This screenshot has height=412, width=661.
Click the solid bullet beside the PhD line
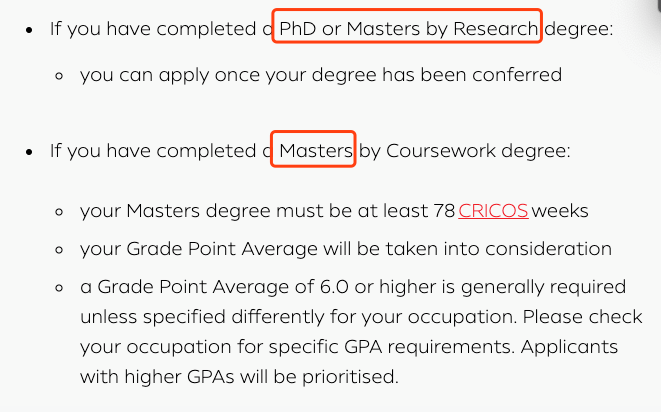[x=31, y=29]
